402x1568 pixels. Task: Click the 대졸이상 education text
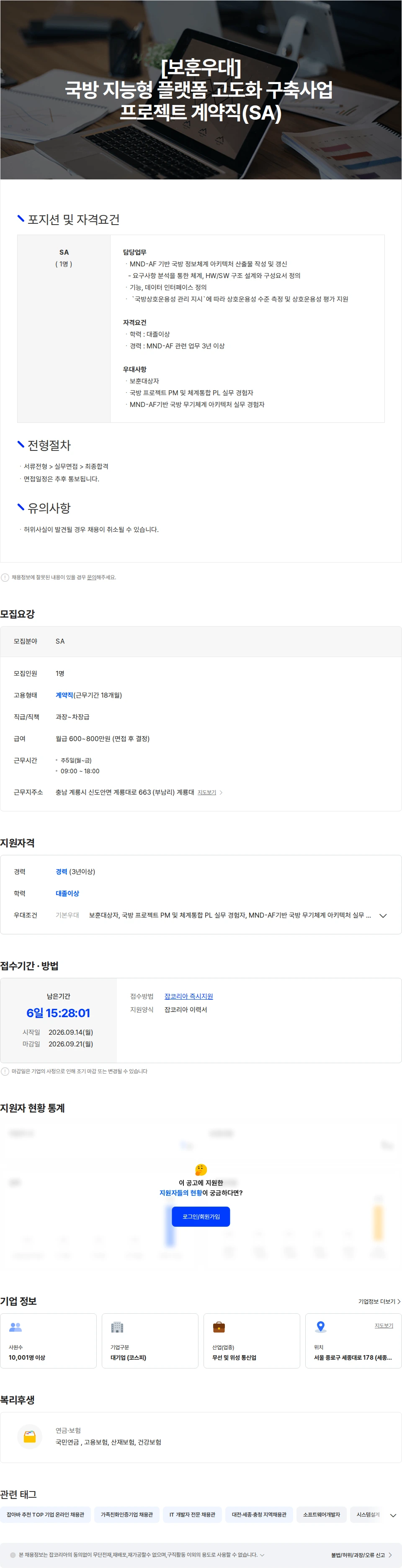(67, 893)
